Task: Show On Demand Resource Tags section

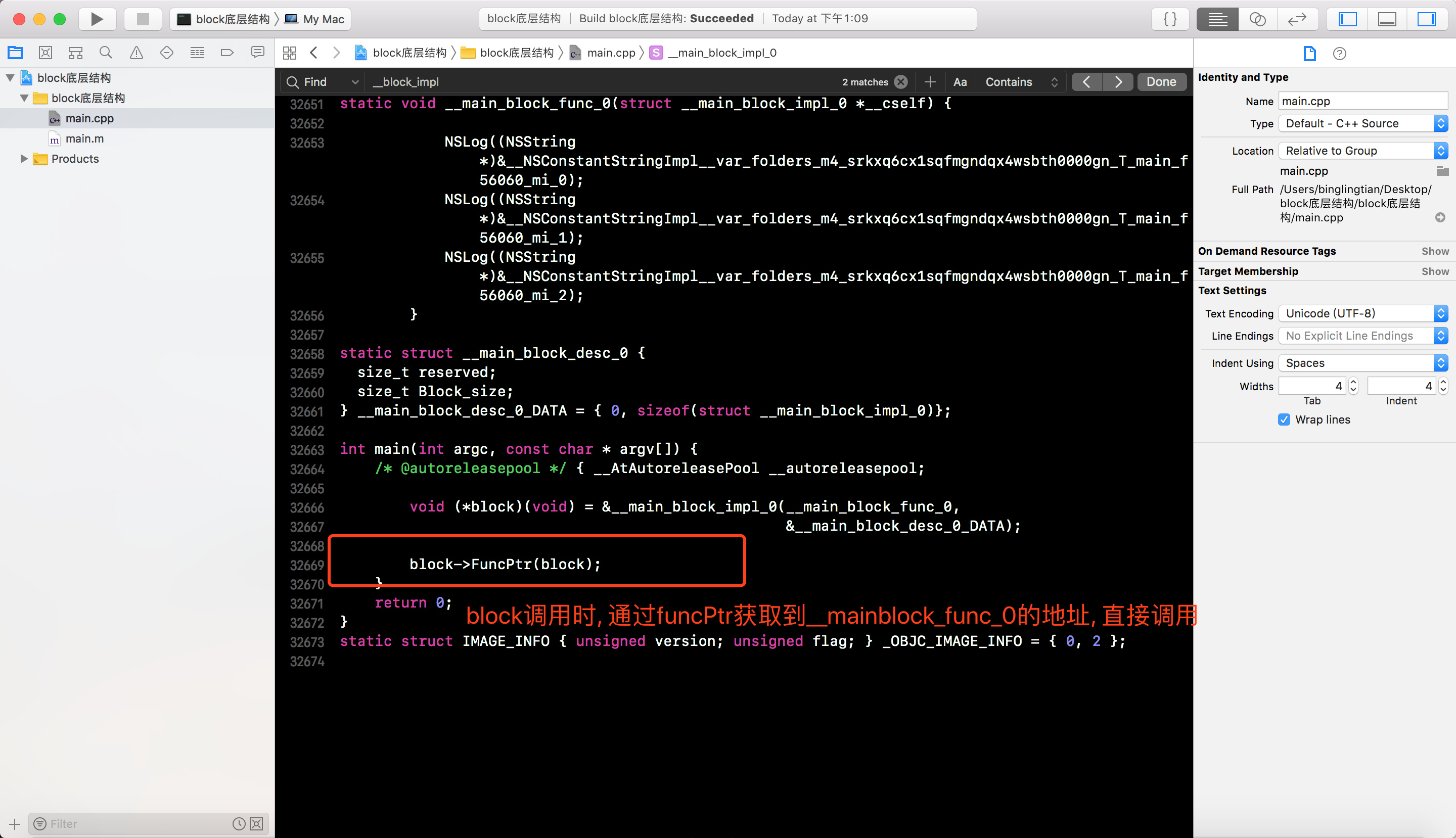Action: [1435, 251]
